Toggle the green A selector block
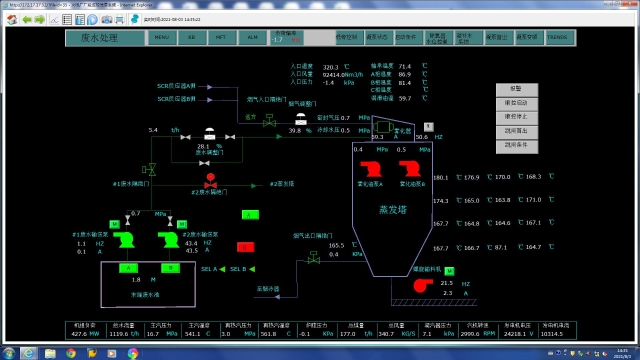This screenshot has width=640, height=360. click(x=250, y=215)
